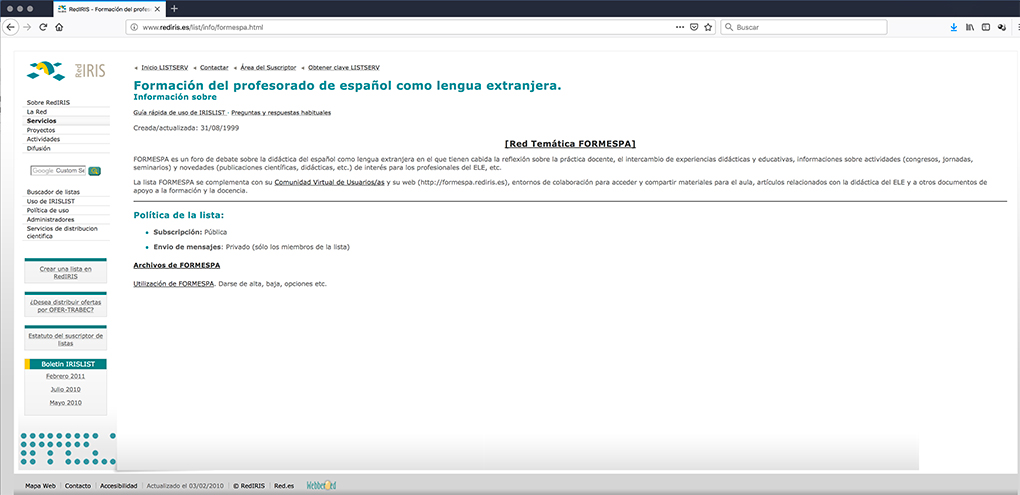The width and height of the screenshot is (1020, 495).
Task: Click 'Política de la lista:' heading
Action: tap(179, 215)
